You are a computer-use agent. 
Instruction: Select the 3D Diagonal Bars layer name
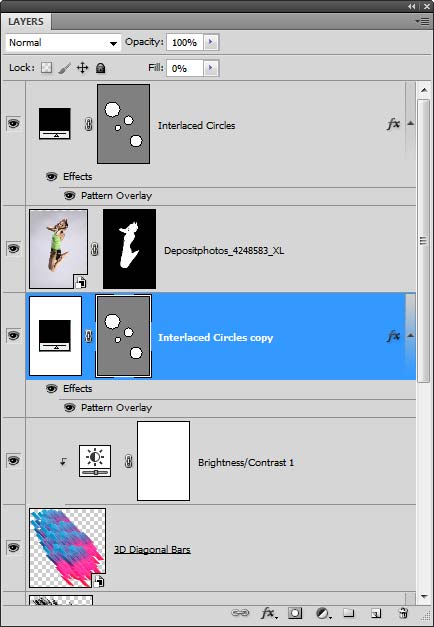click(152, 549)
